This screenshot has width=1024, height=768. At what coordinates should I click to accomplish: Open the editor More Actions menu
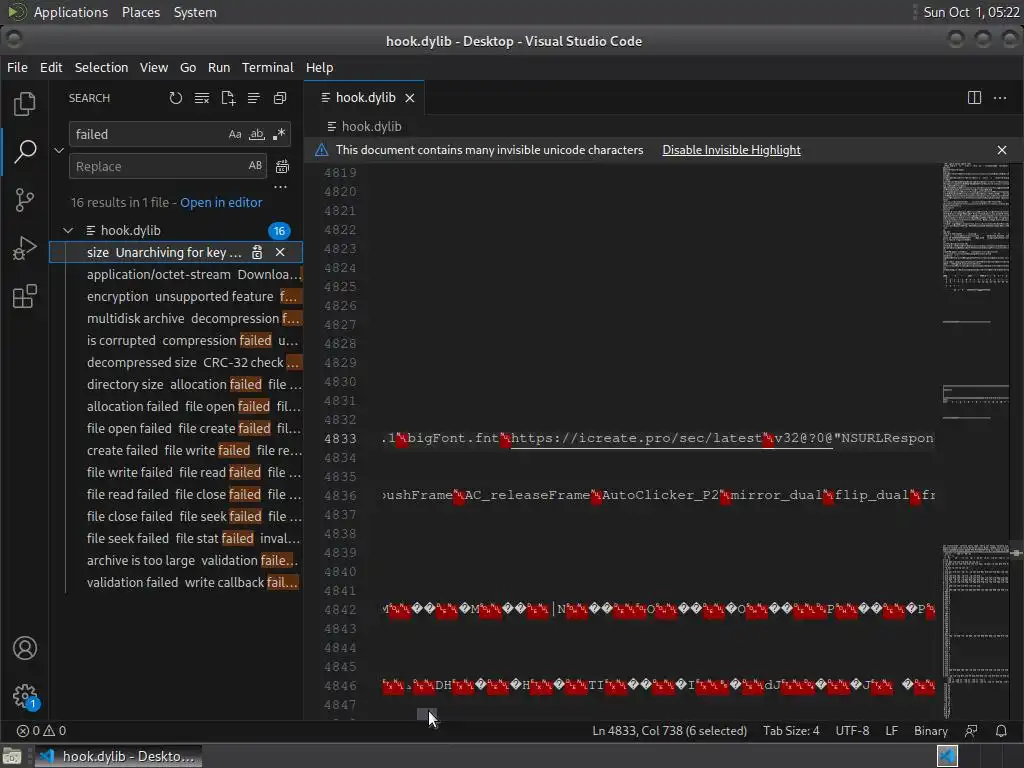tap(1000, 98)
